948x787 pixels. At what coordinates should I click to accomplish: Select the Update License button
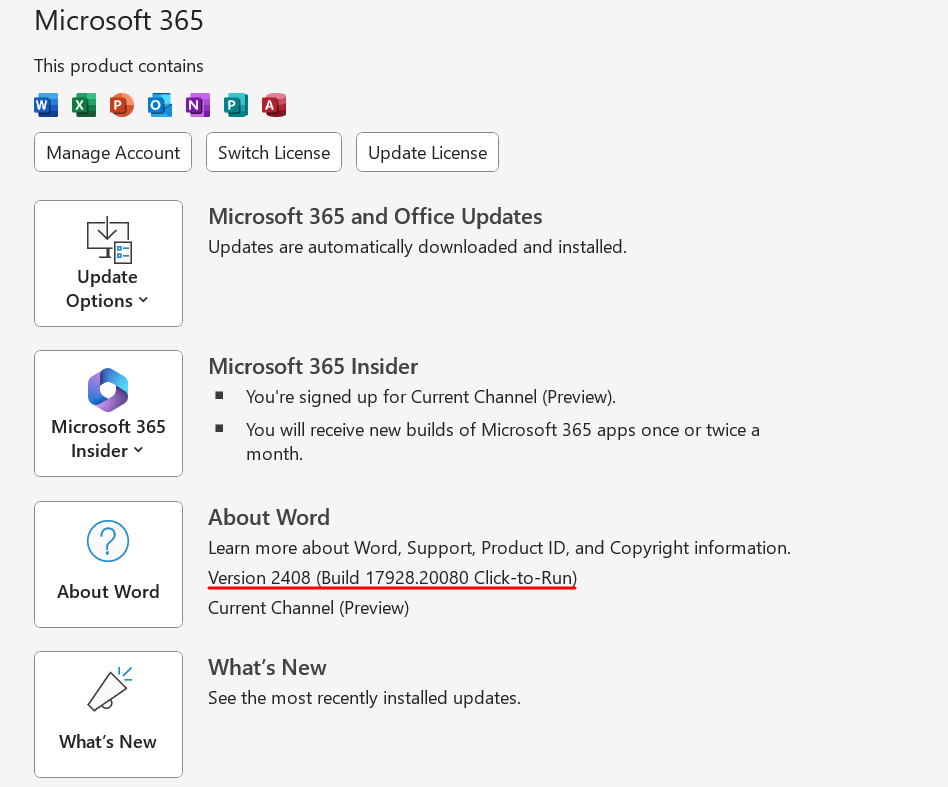[x=427, y=152]
